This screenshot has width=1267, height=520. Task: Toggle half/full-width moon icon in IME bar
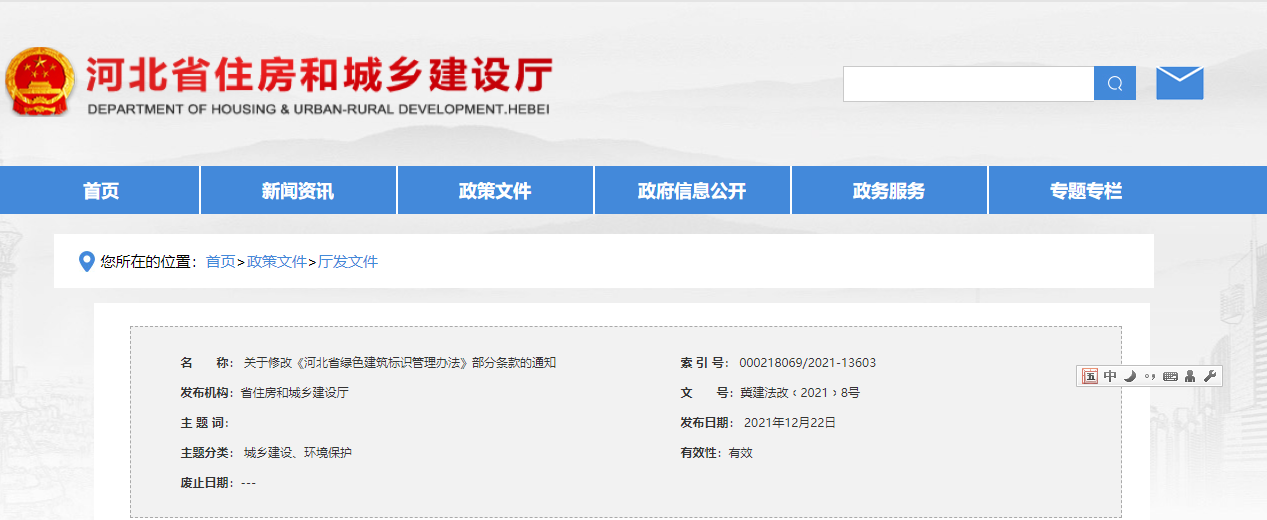click(1130, 376)
